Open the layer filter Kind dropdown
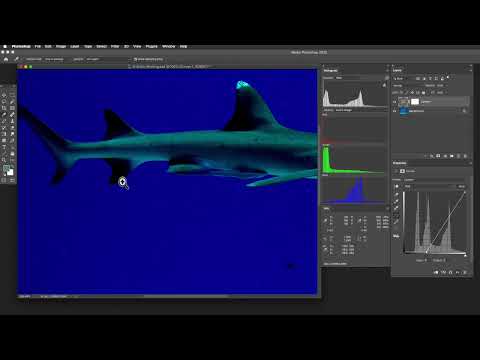This screenshot has width=480, height=360. click(402, 78)
